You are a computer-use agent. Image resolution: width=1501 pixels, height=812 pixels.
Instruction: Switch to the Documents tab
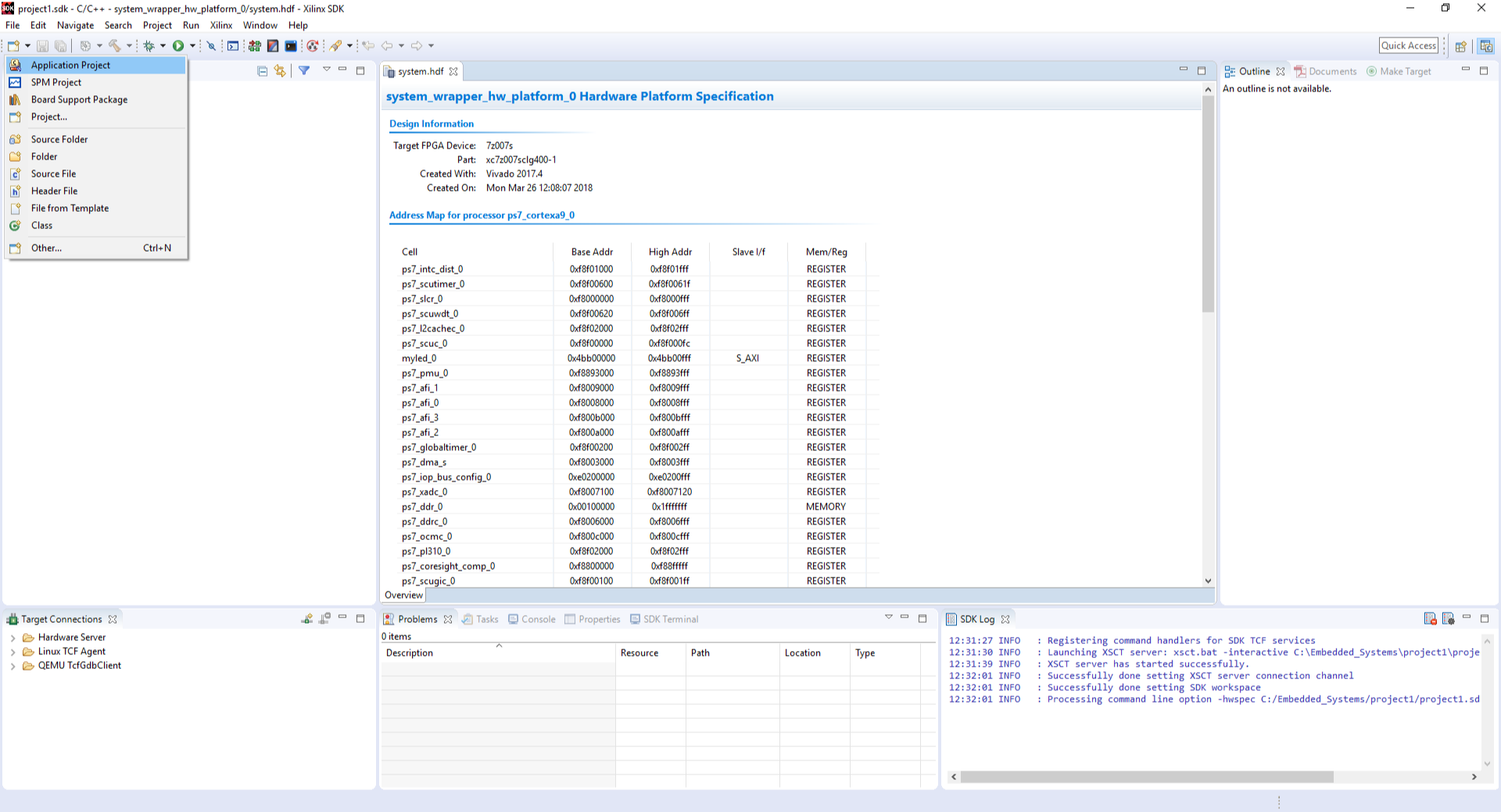pos(1325,71)
